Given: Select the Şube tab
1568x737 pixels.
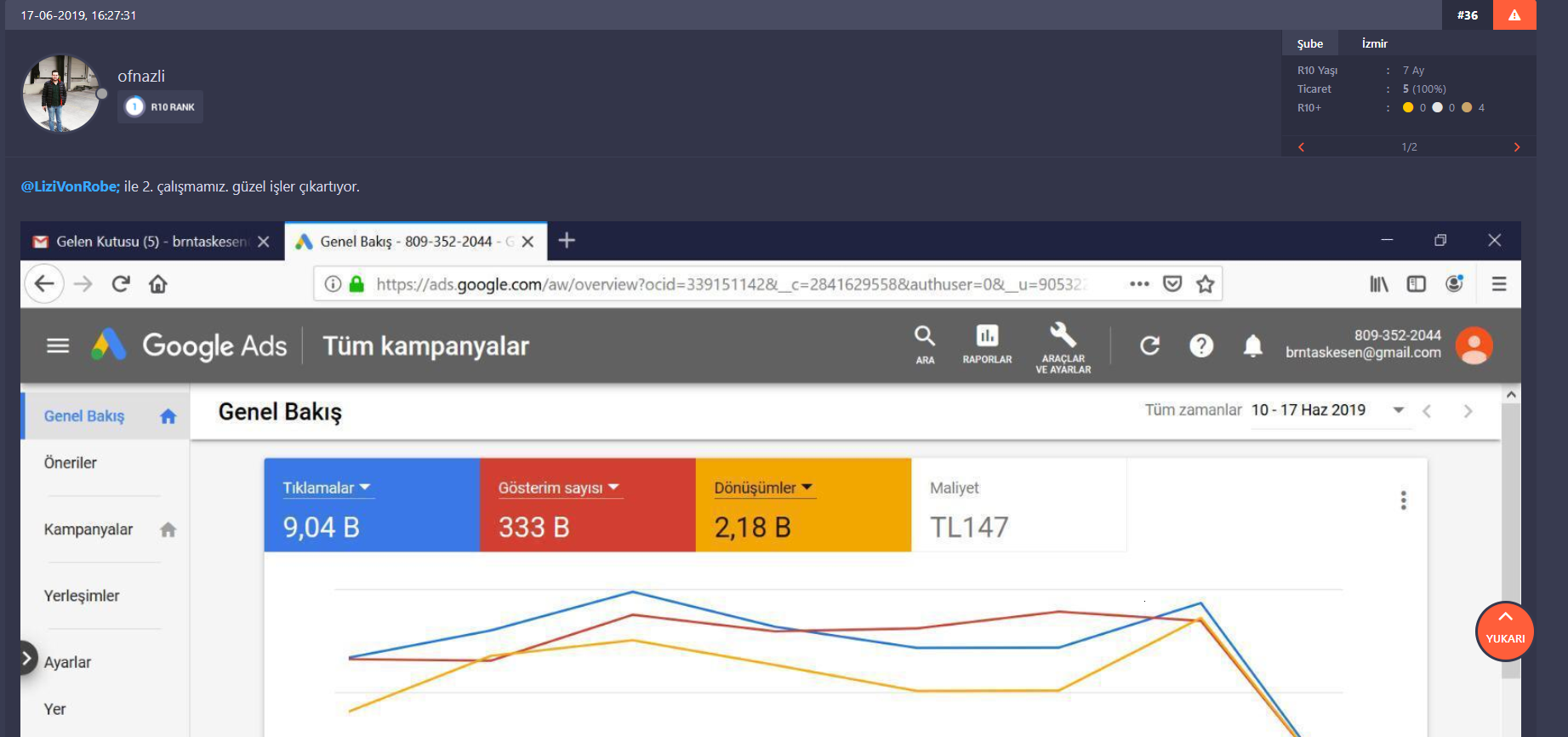Looking at the screenshot, I should point(1309,43).
